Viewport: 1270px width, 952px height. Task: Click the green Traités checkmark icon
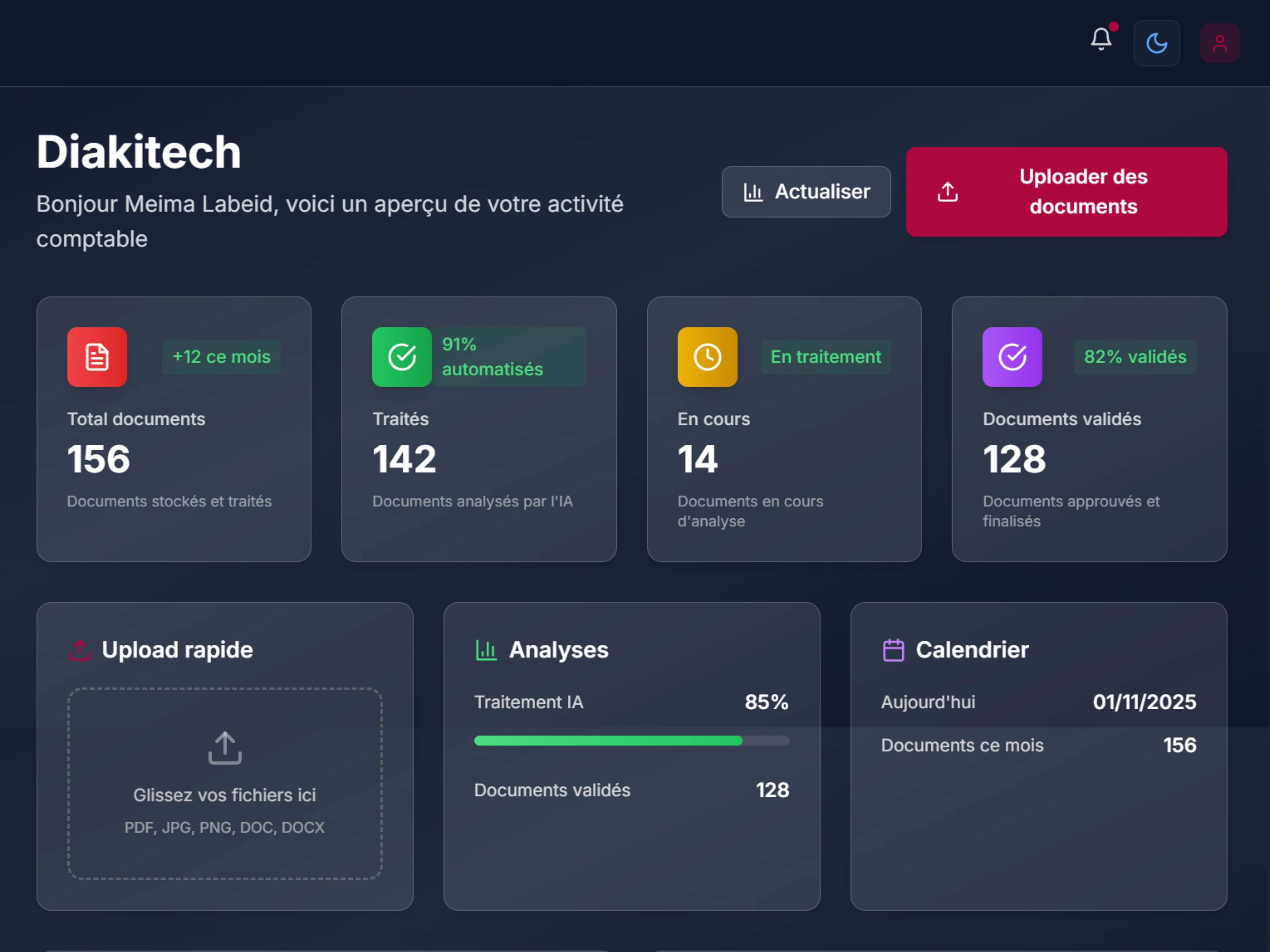pyautogui.click(x=402, y=357)
